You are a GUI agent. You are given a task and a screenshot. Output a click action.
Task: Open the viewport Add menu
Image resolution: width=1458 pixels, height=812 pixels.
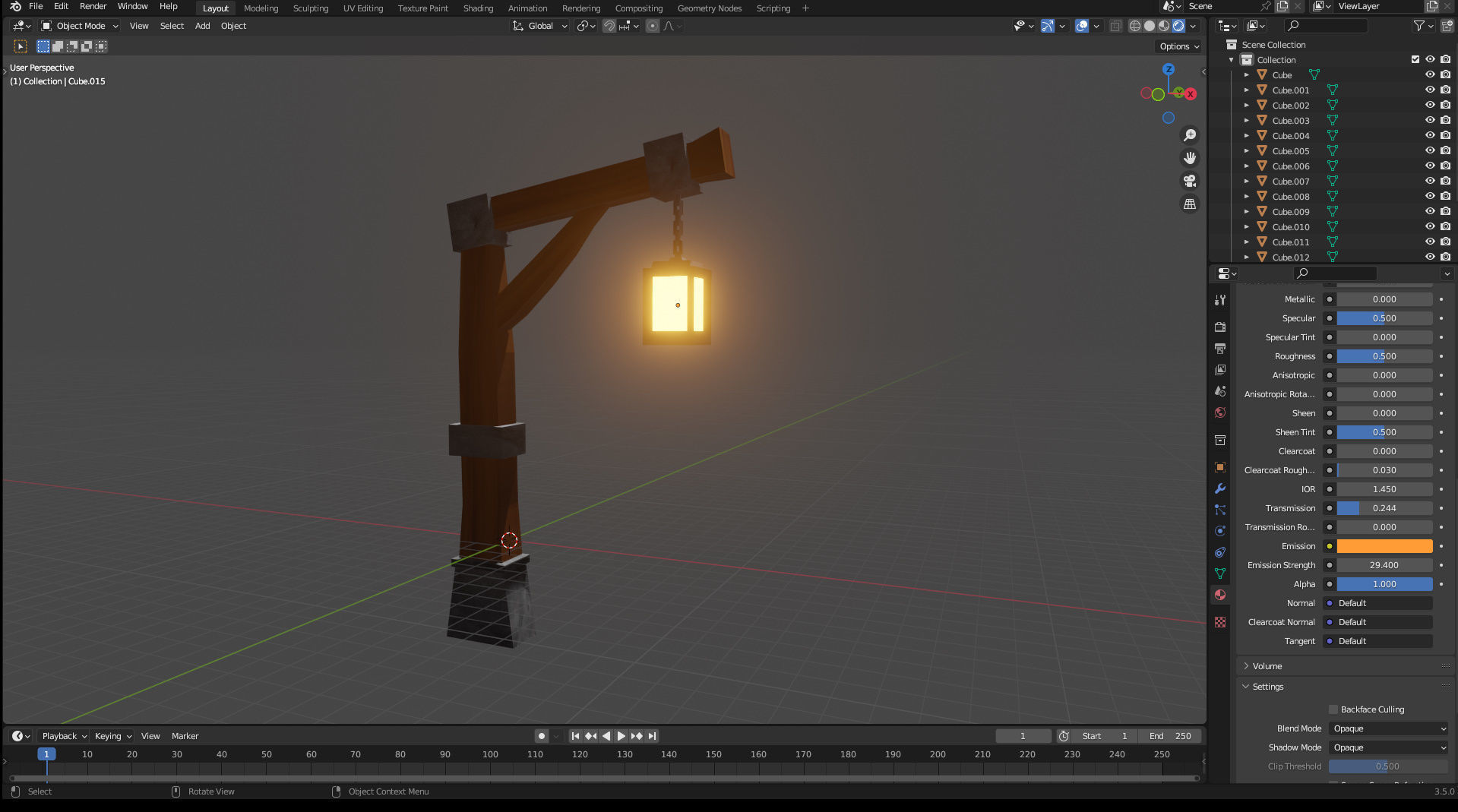pos(202,26)
